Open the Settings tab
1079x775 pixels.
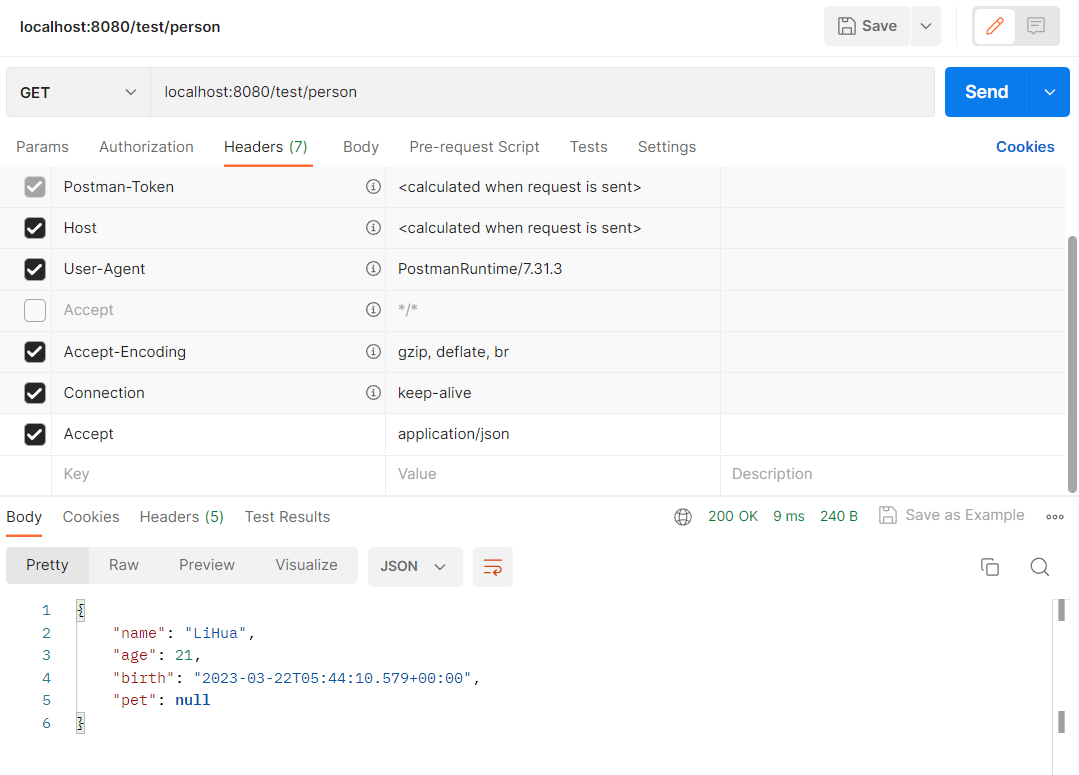click(667, 147)
